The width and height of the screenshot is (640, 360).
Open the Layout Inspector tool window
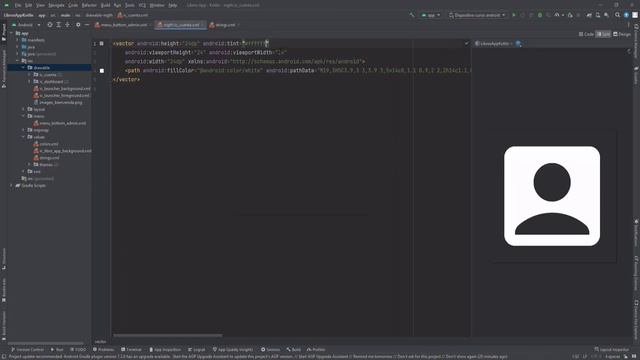pyautogui.click(x=611, y=350)
